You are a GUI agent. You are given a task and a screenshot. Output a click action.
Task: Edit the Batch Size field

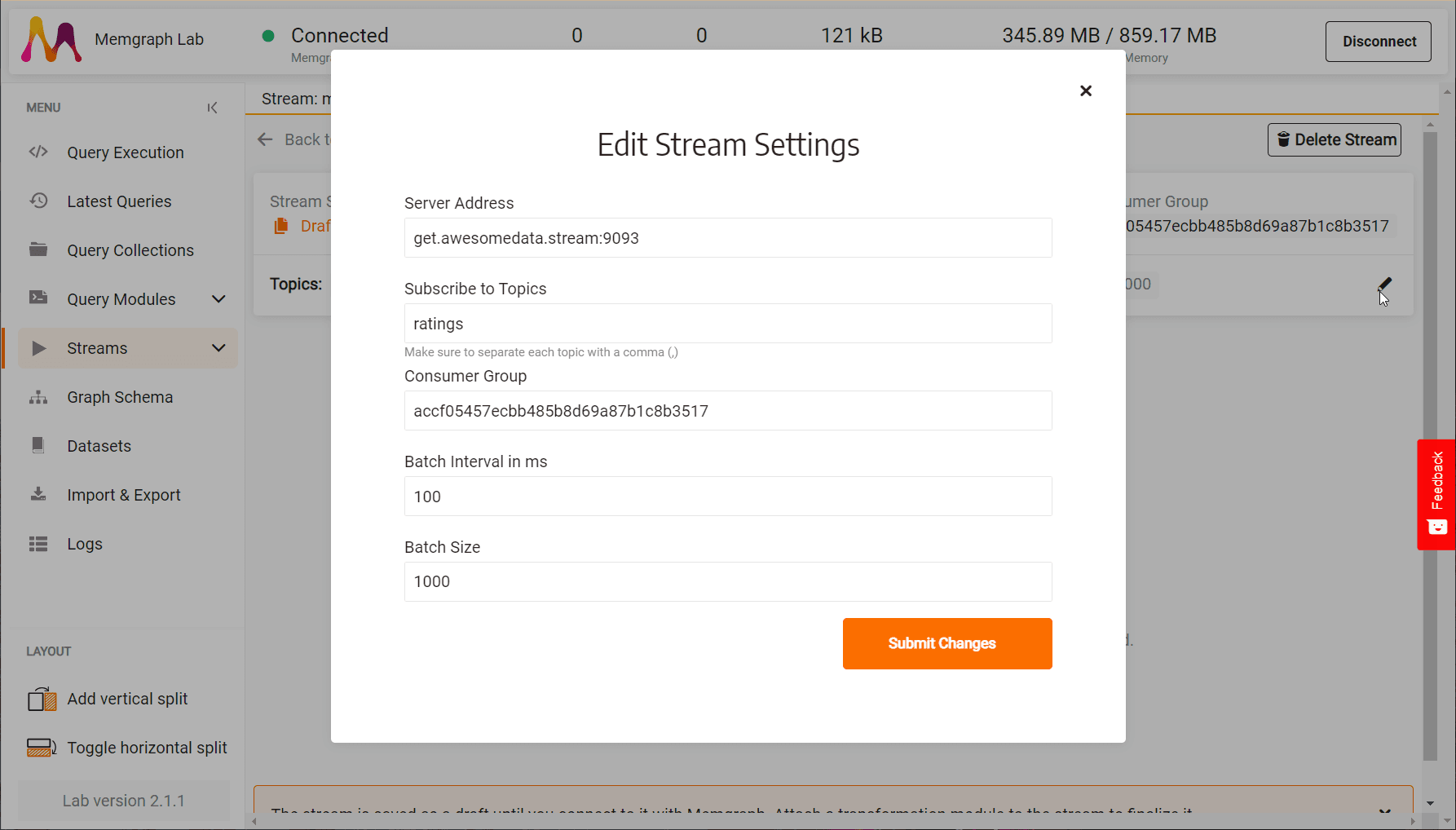[x=728, y=581]
